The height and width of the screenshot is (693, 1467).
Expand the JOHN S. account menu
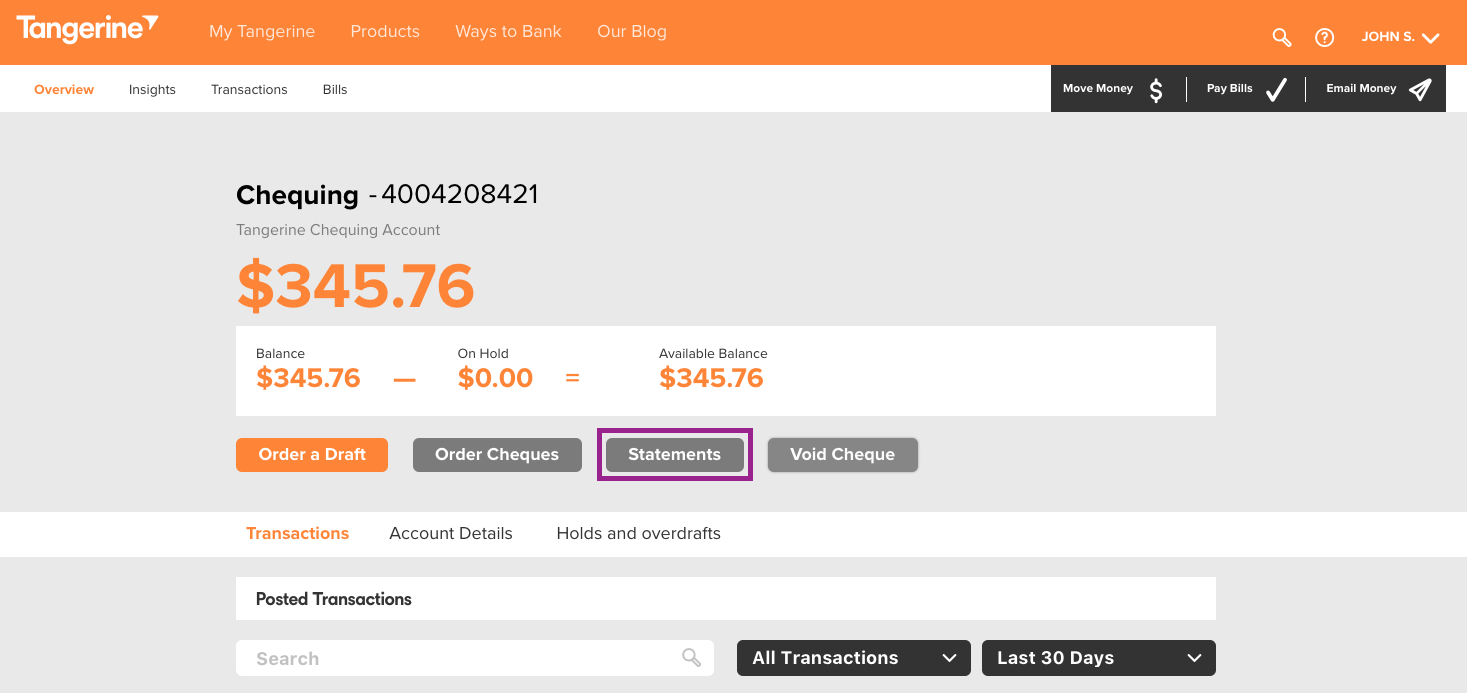coord(1400,37)
